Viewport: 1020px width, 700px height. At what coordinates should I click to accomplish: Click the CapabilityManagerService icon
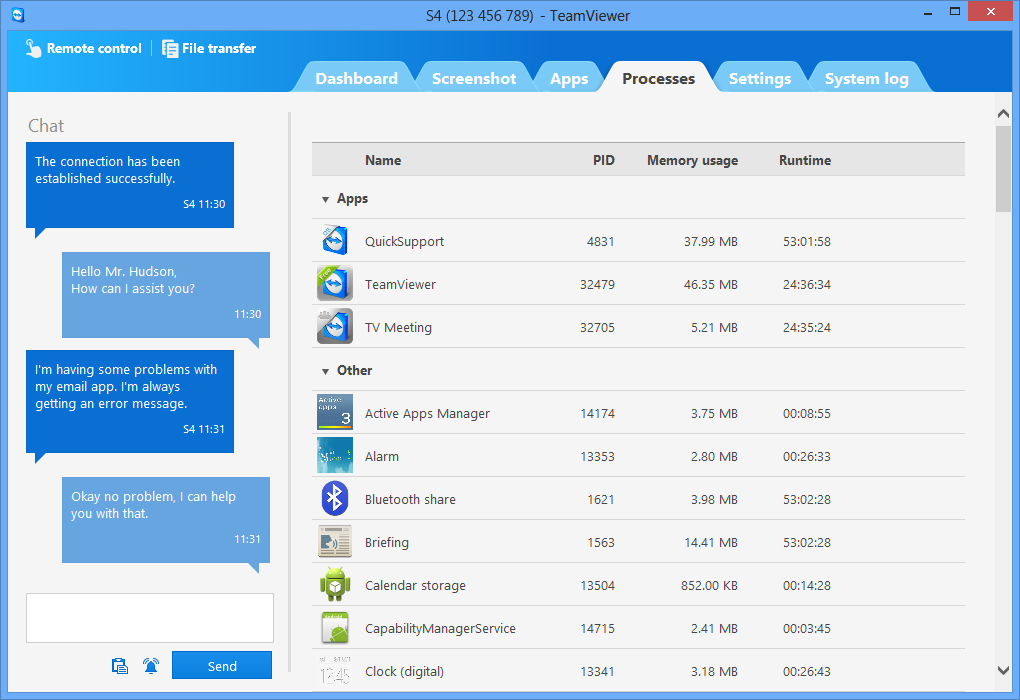pyautogui.click(x=335, y=628)
